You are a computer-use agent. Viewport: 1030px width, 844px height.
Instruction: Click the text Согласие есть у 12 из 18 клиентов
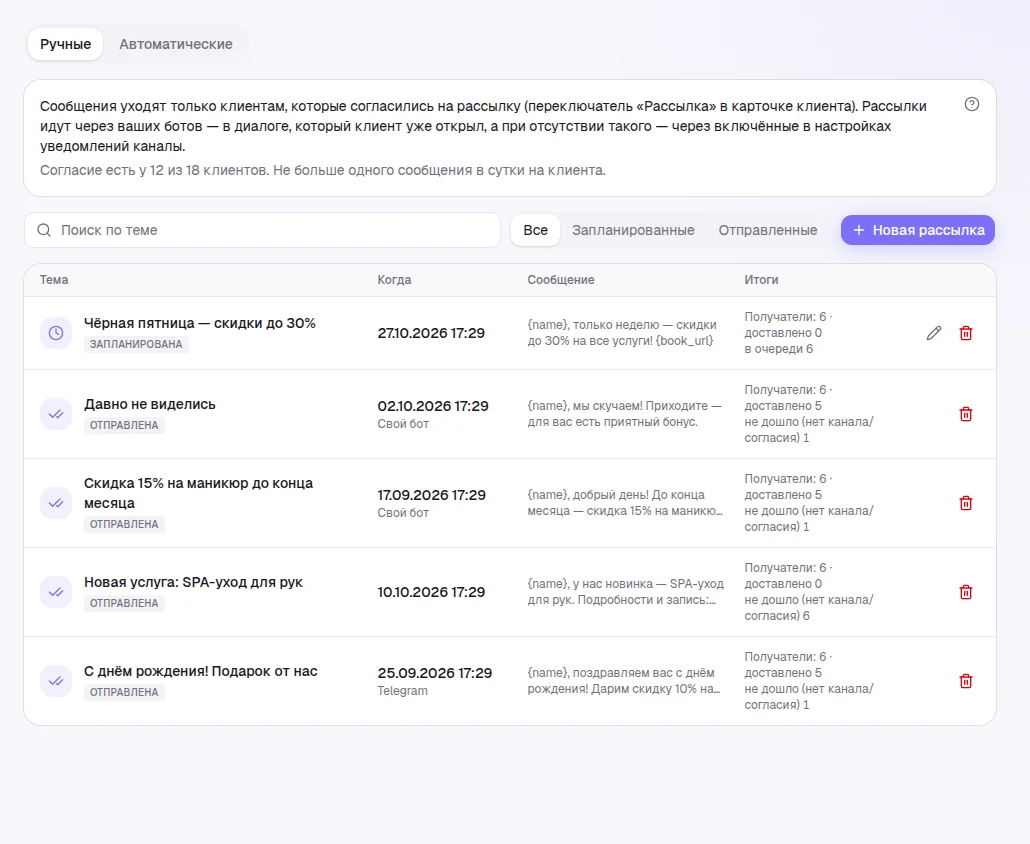(x=154, y=170)
